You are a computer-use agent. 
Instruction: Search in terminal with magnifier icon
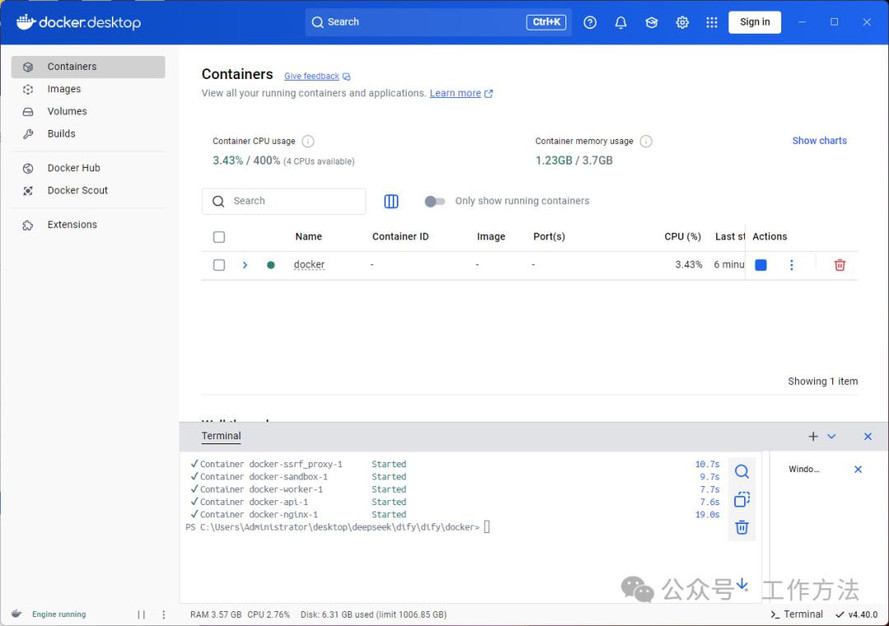(x=742, y=471)
